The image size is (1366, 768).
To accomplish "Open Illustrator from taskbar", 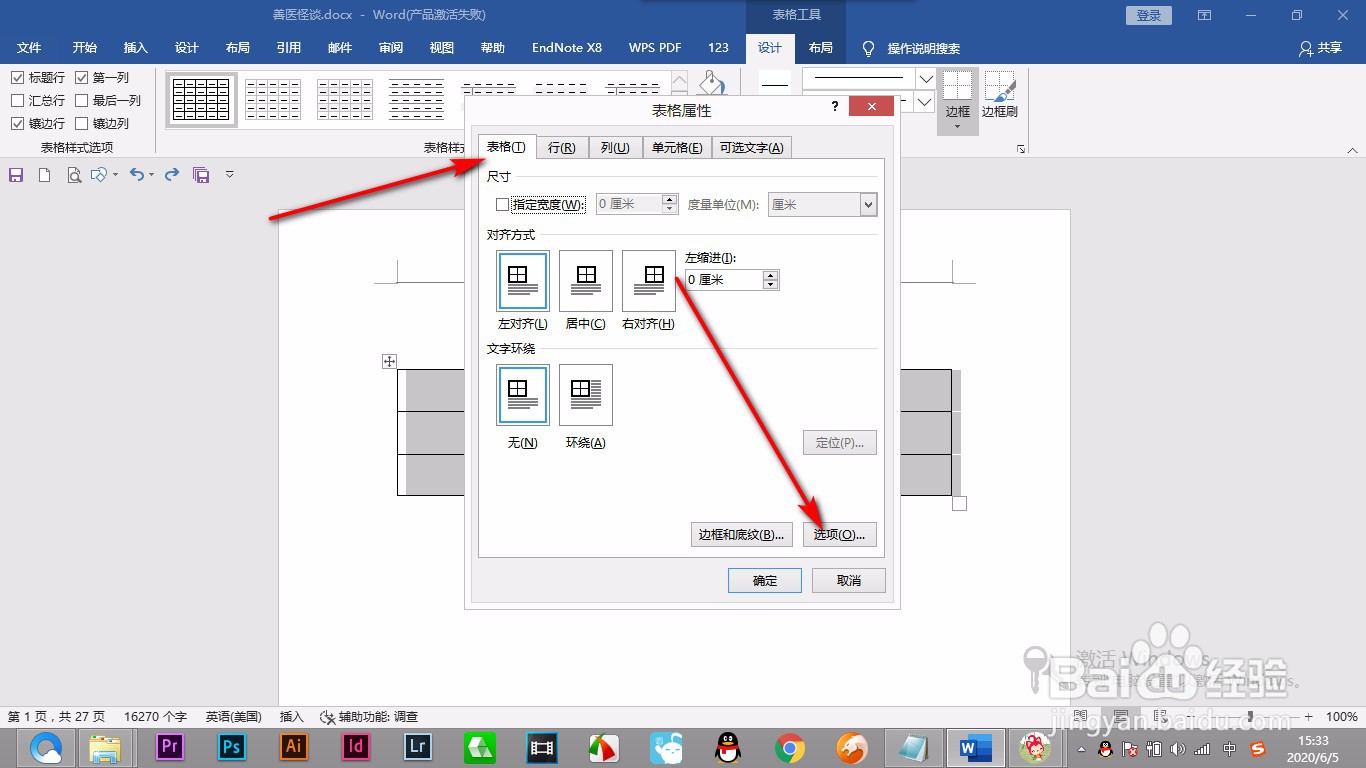I will pyautogui.click(x=294, y=747).
